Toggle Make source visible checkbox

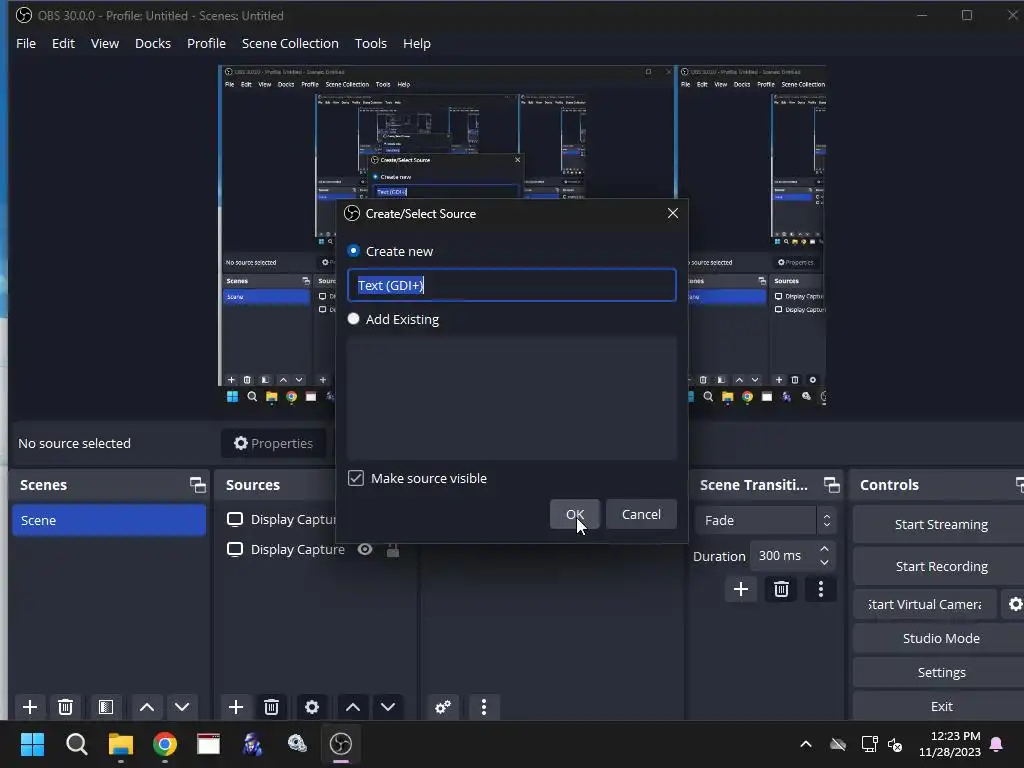point(356,478)
